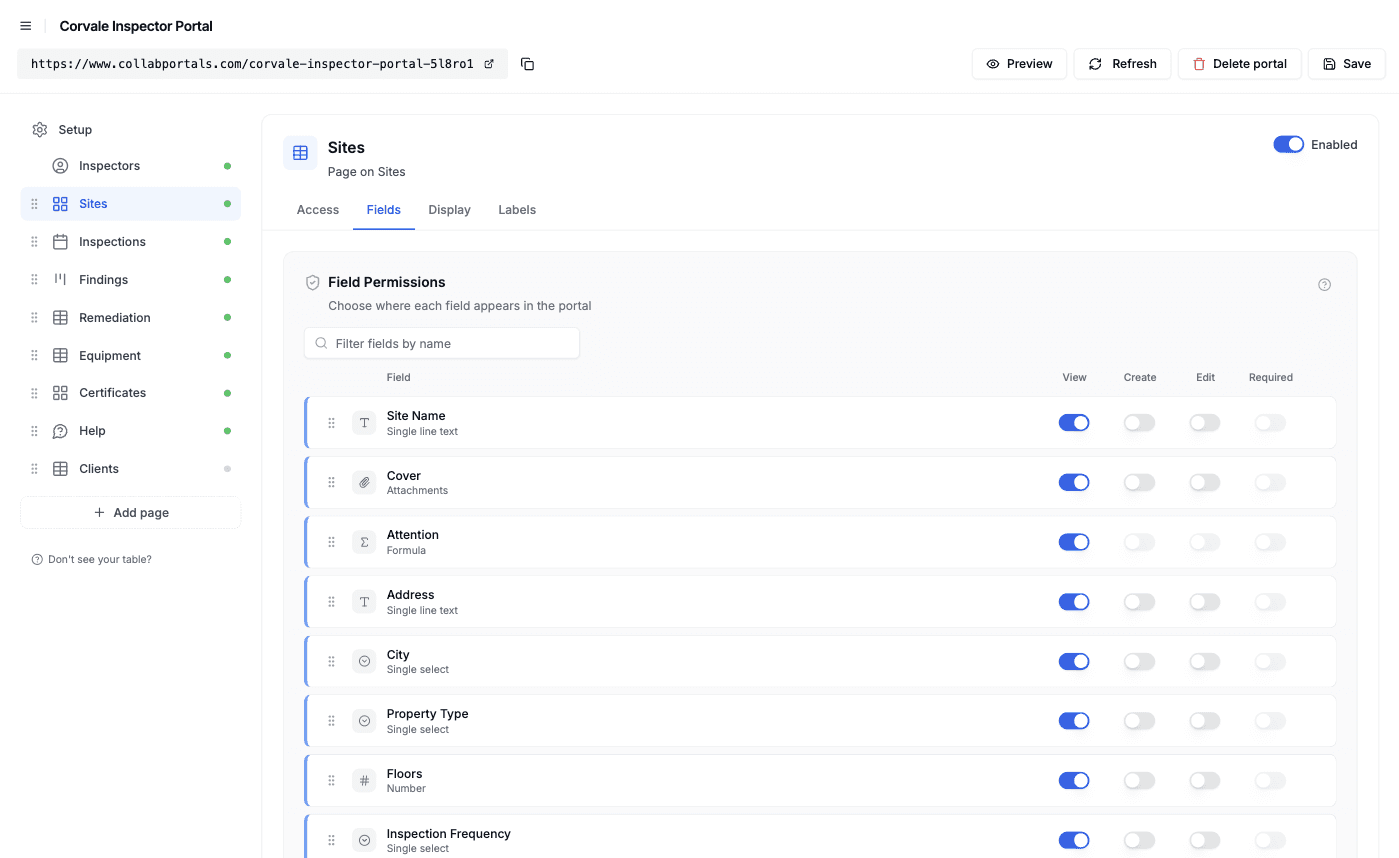
Task: Copy portal URL with copy icon
Action: pos(528,64)
